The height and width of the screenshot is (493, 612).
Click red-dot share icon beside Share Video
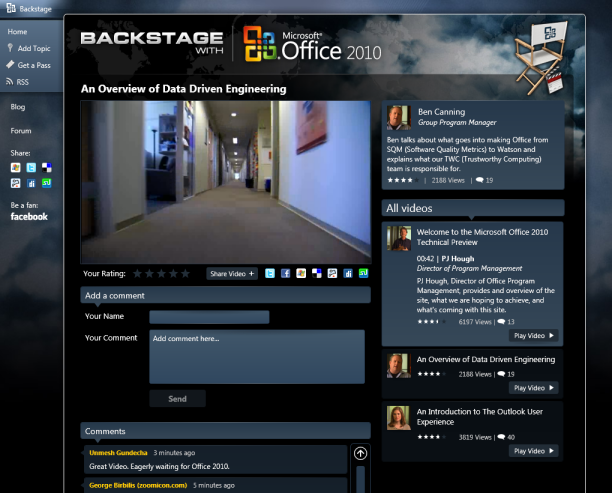point(332,273)
